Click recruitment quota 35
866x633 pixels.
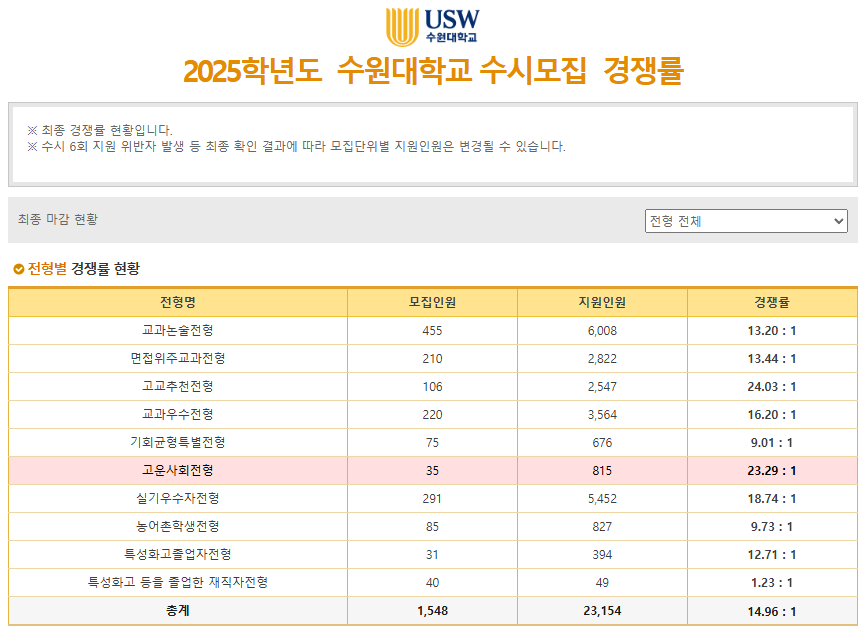432,471
